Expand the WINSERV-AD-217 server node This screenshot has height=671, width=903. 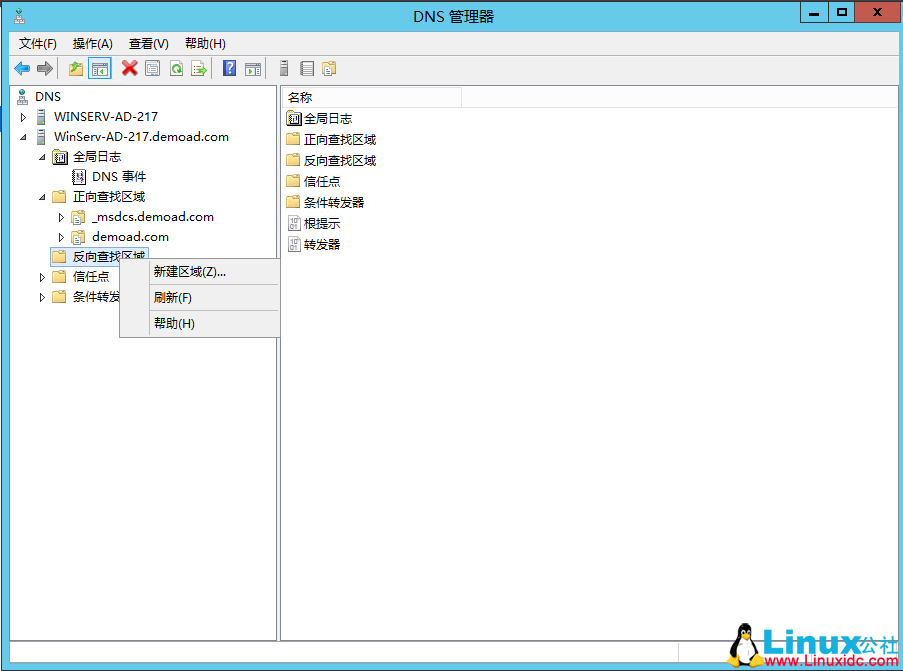[x=23, y=116]
